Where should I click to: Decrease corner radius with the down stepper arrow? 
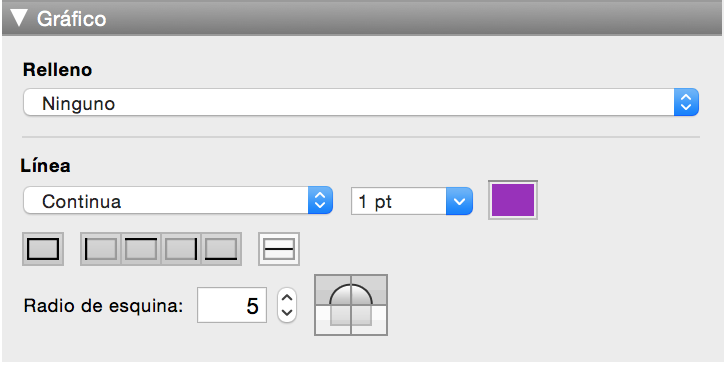coord(287,313)
